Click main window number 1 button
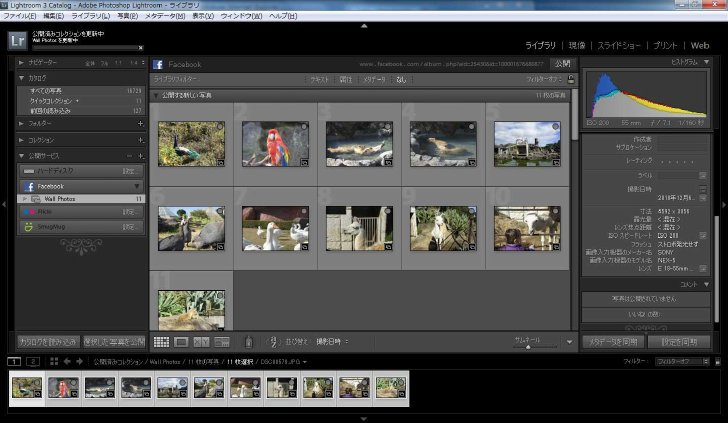Viewport: 728px width, 423px height. [14, 361]
